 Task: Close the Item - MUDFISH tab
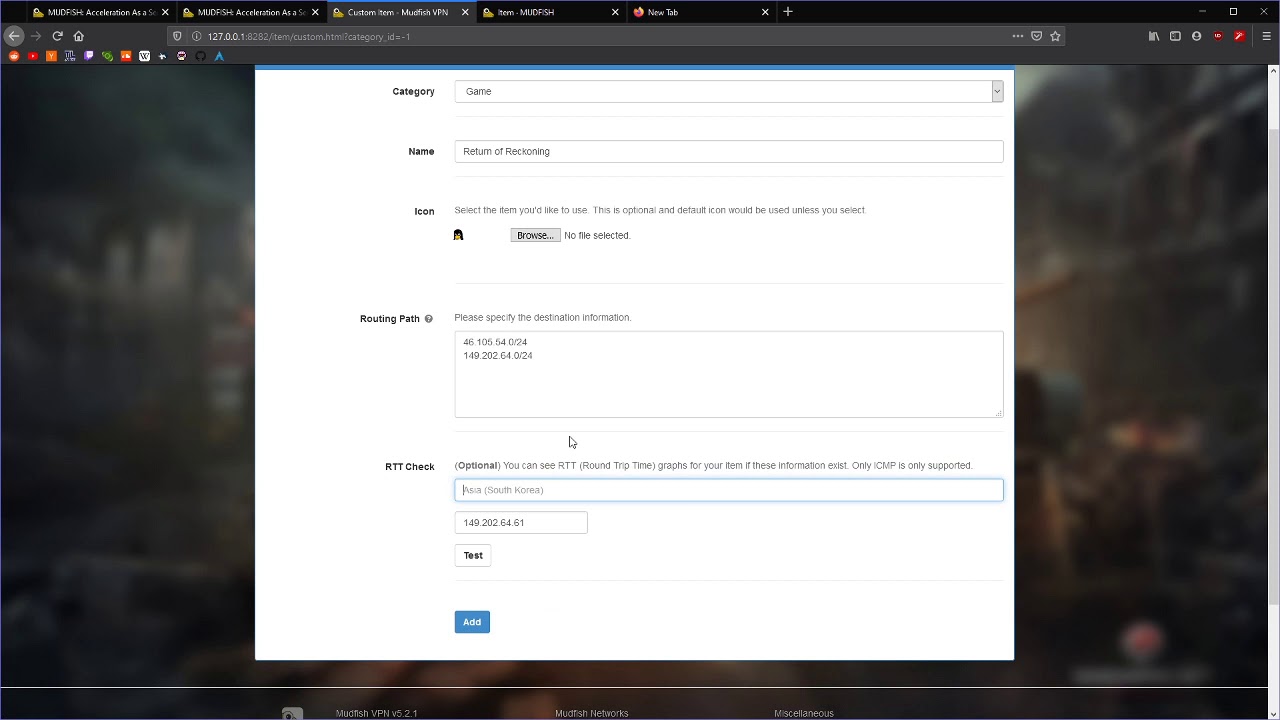pos(615,12)
